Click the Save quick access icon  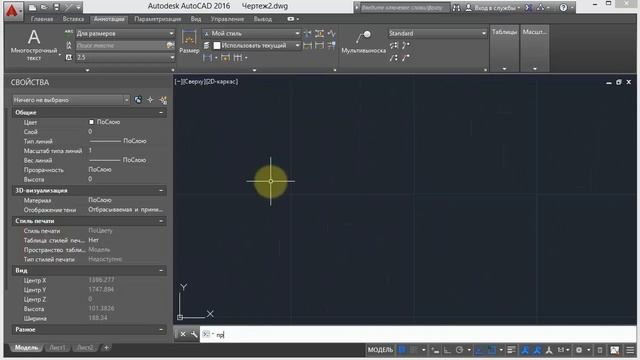point(56,7)
